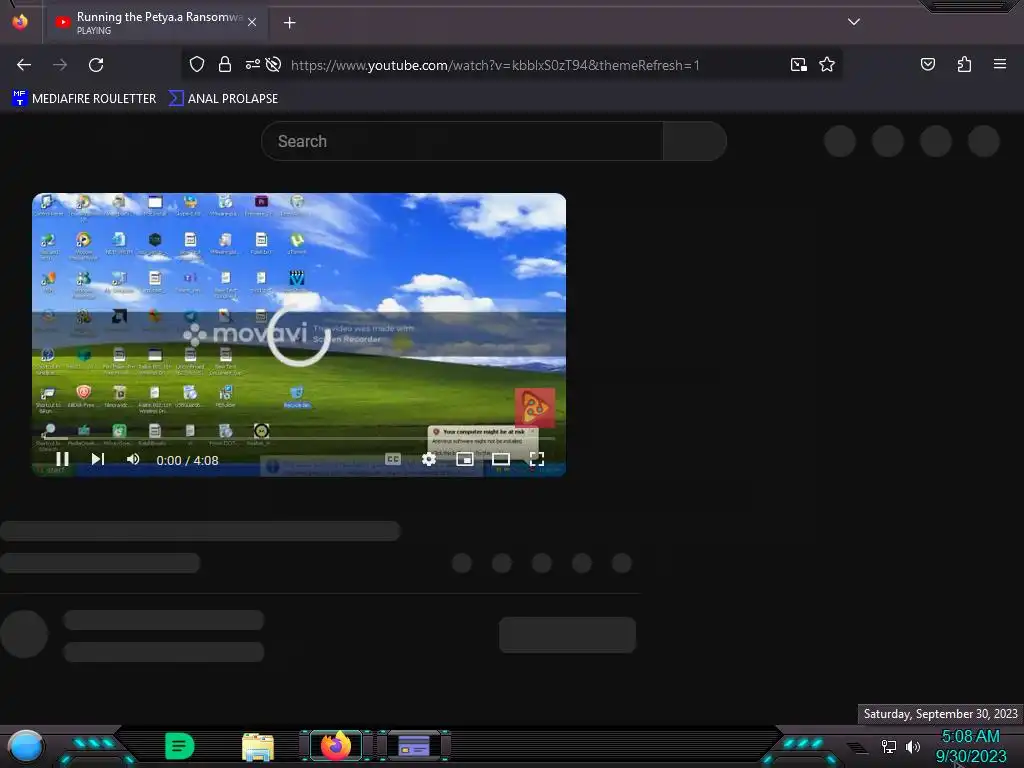The image size is (1024, 768).
Task: Go back to the previous page
Action: [x=24, y=65]
